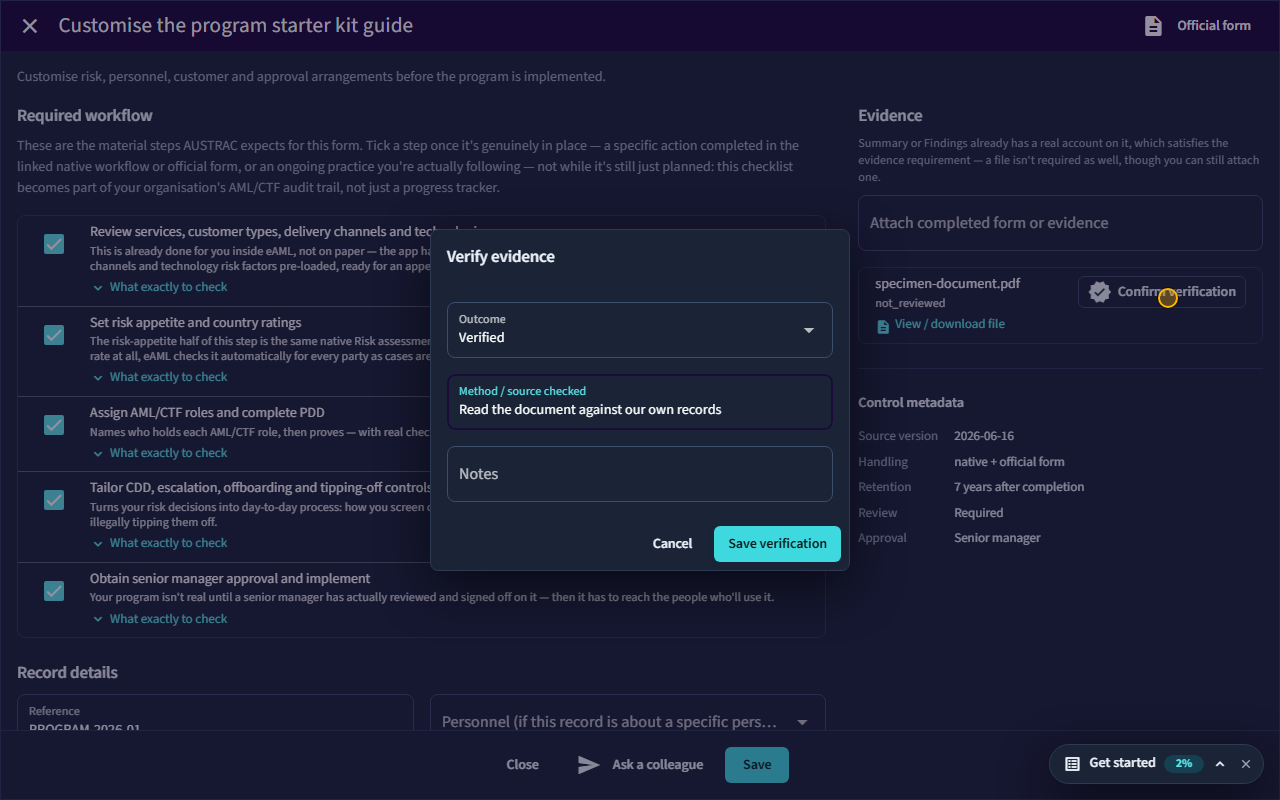Image resolution: width=1280 pixels, height=800 pixels.
Task: Dismiss the Get started widget
Action: 1246,764
